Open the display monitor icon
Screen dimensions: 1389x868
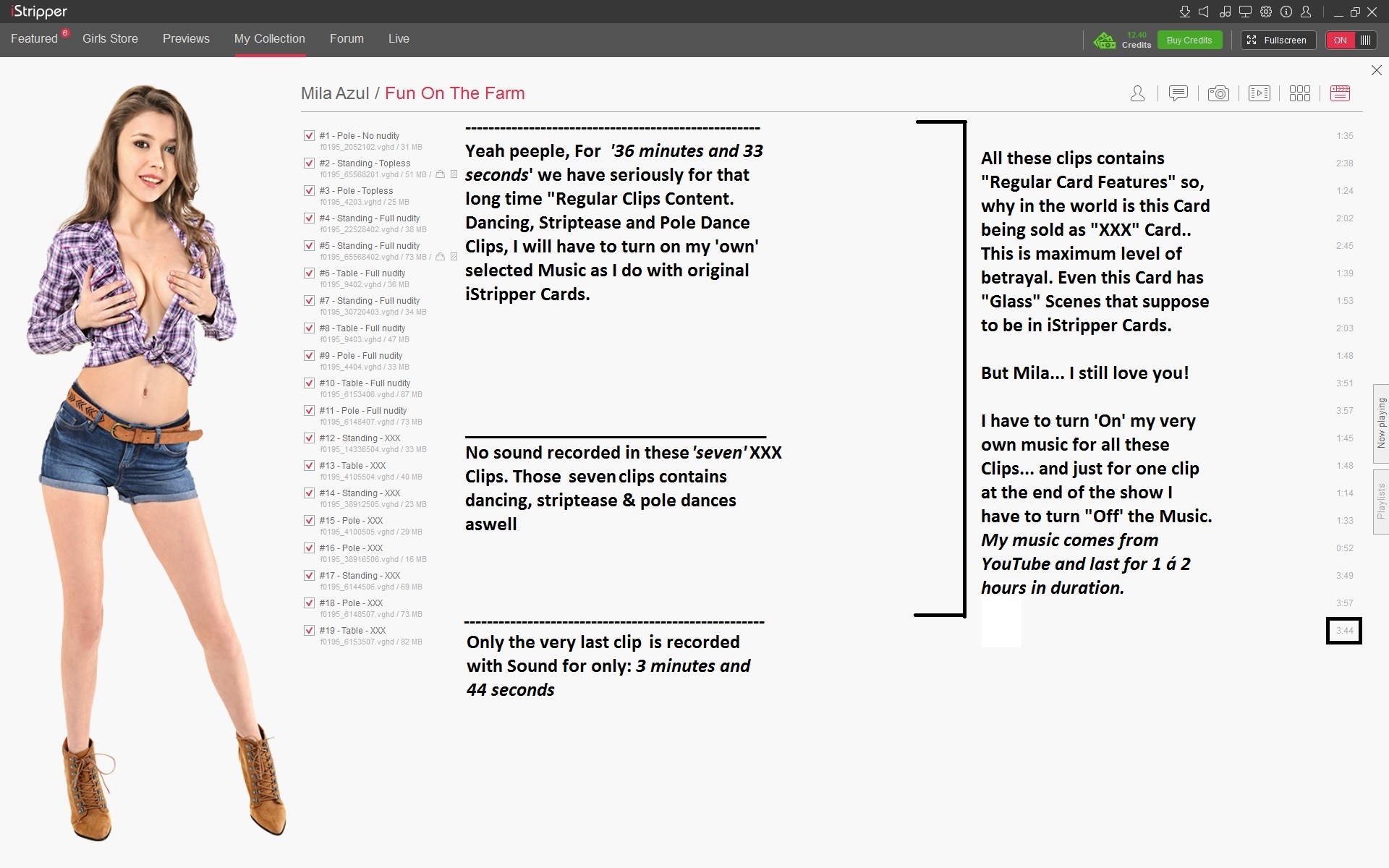point(1245,12)
